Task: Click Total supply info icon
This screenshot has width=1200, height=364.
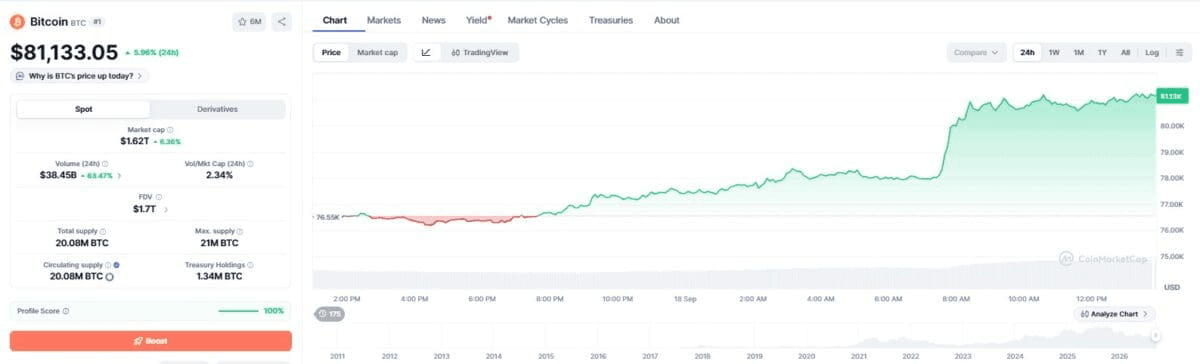Action: tap(104, 231)
